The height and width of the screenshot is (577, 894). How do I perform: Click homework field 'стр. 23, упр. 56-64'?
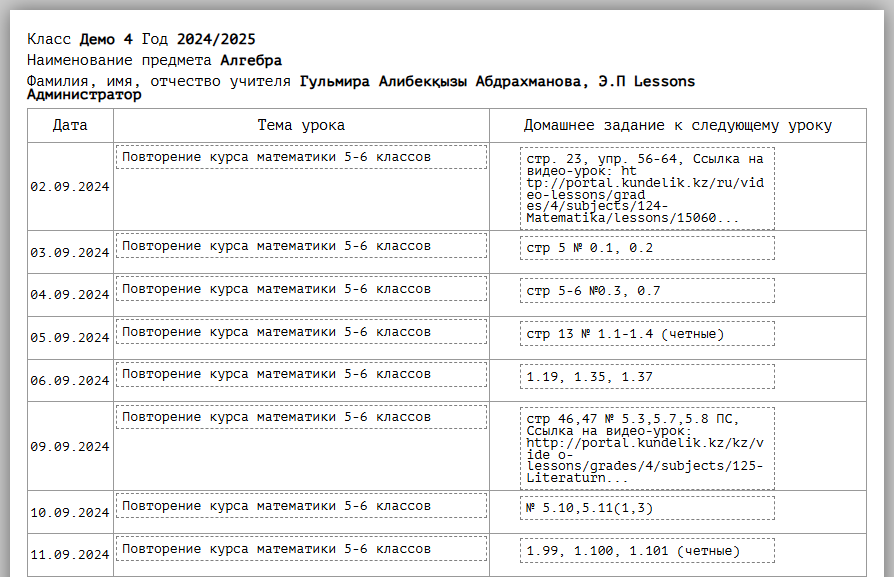point(647,188)
